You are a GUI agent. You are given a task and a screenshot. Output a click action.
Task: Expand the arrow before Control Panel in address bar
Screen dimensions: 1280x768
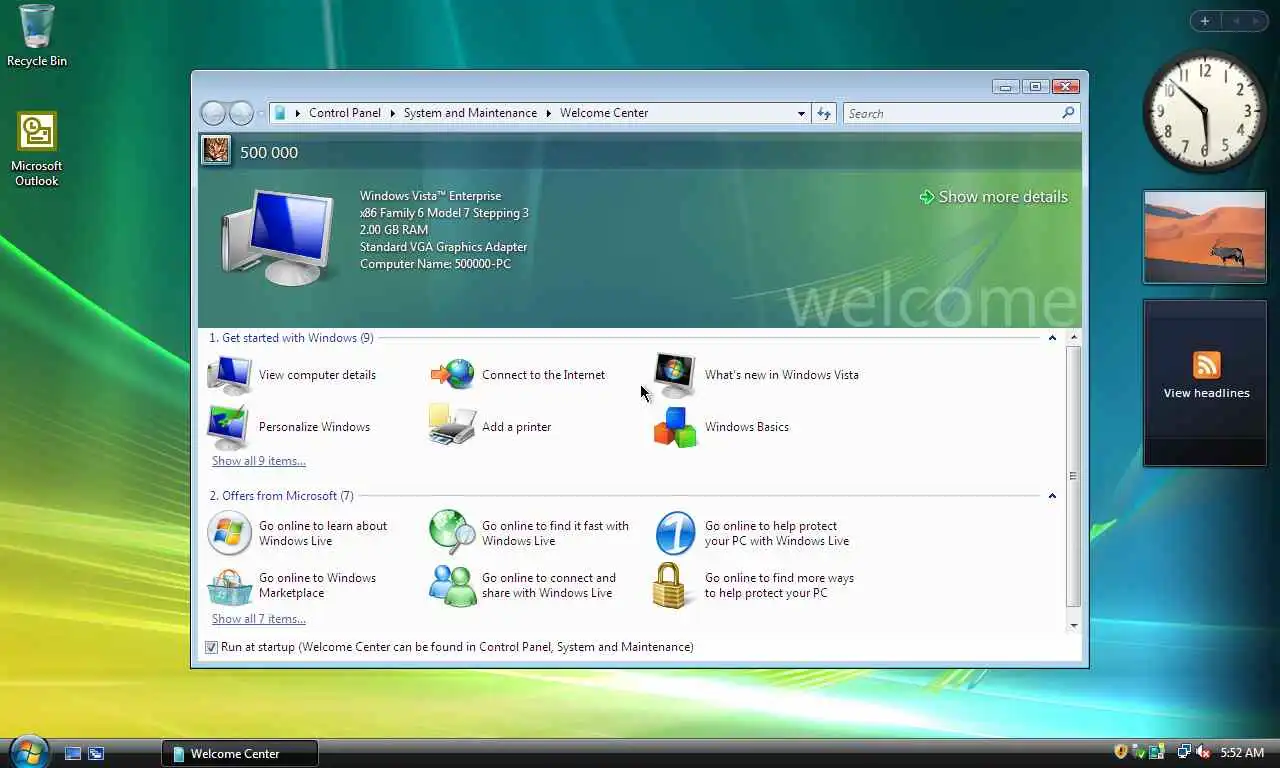(297, 113)
